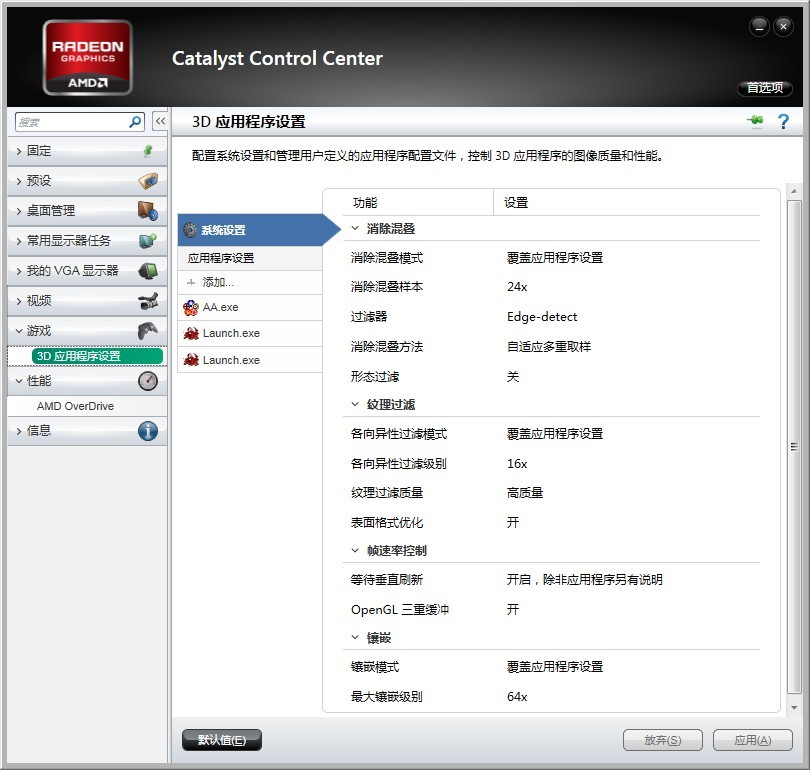The height and width of the screenshot is (770, 810).
Task: Click the second Launch.exe red icon
Action: click(x=191, y=359)
